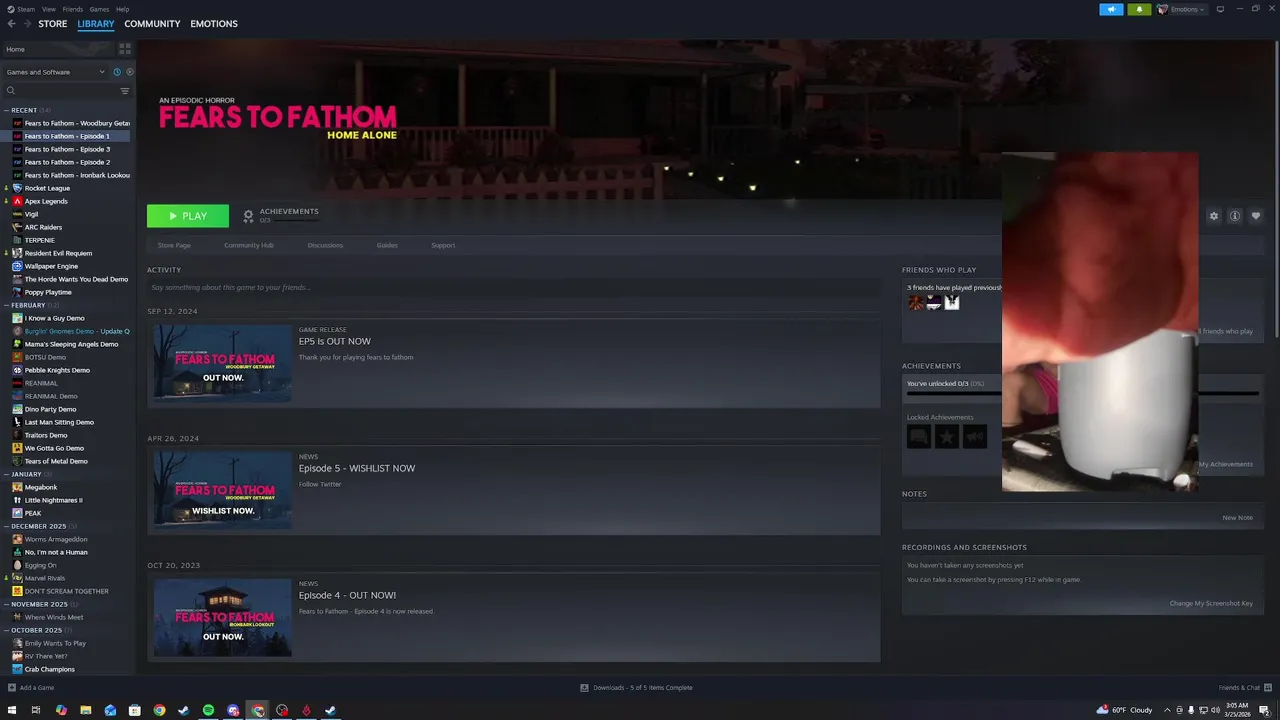Click the green PLAY button
1280x720 pixels.
click(x=188, y=216)
